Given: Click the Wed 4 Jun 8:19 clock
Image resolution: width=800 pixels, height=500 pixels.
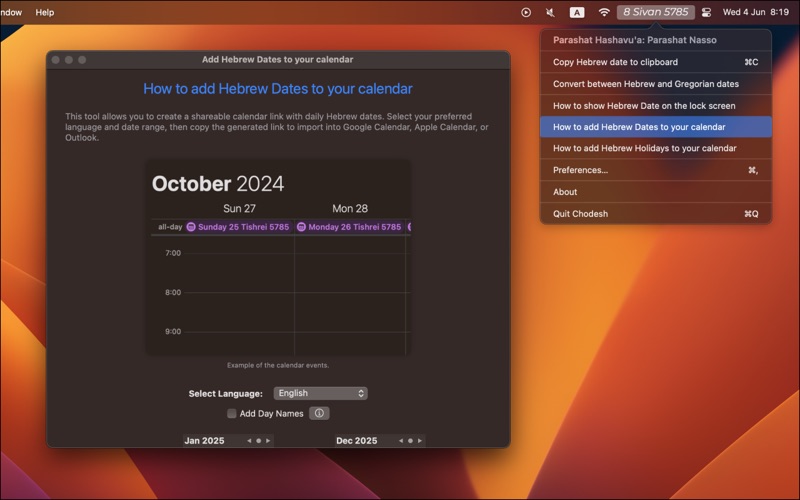Looking at the screenshot, I should (x=755, y=12).
